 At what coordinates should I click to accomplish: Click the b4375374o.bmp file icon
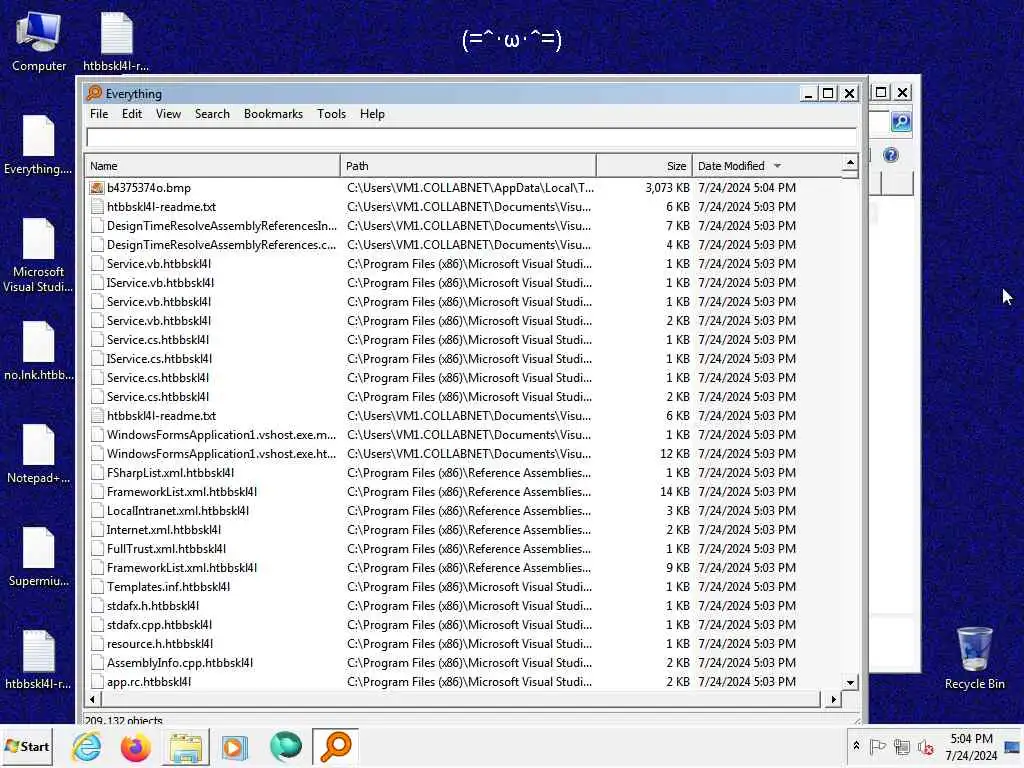pyautogui.click(x=97, y=188)
